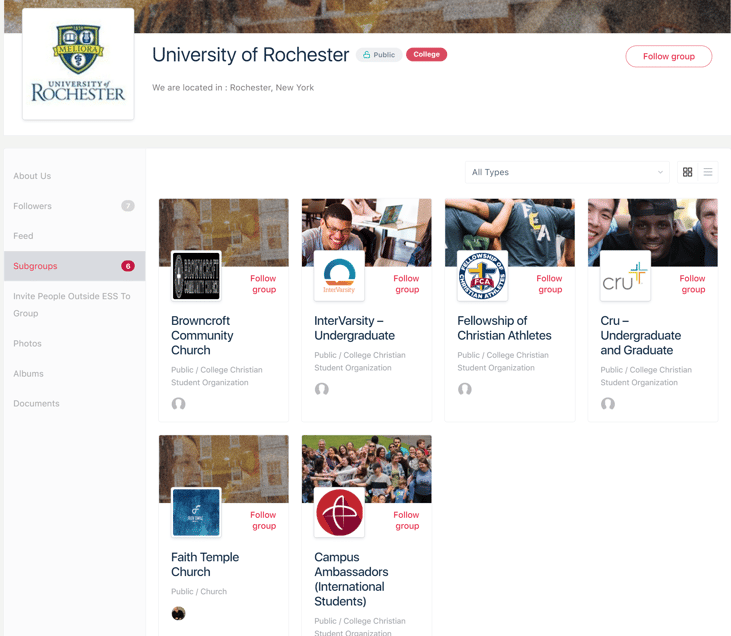The width and height of the screenshot is (731, 636).
Task: Click the Follow group button for University of Rochester
Action: point(669,56)
